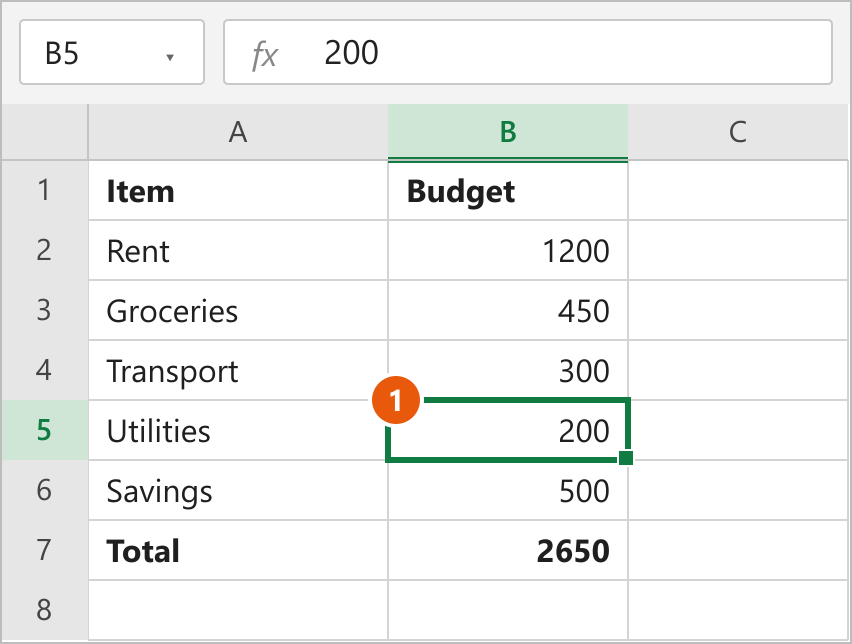Select the 'Budget' header cell
852x644 pixels.
point(508,190)
